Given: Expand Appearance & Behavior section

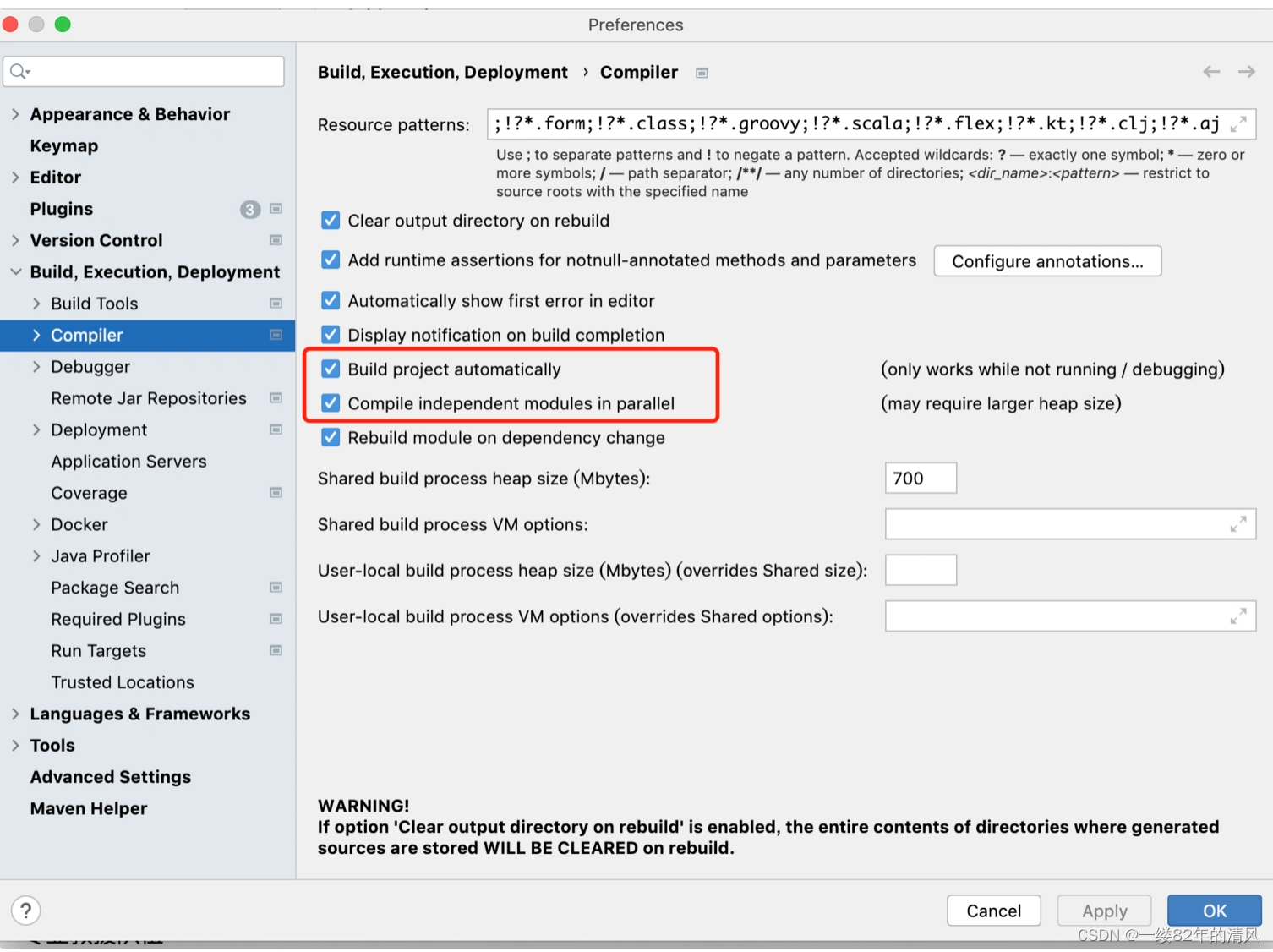Looking at the screenshot, I should pos(15,114).
